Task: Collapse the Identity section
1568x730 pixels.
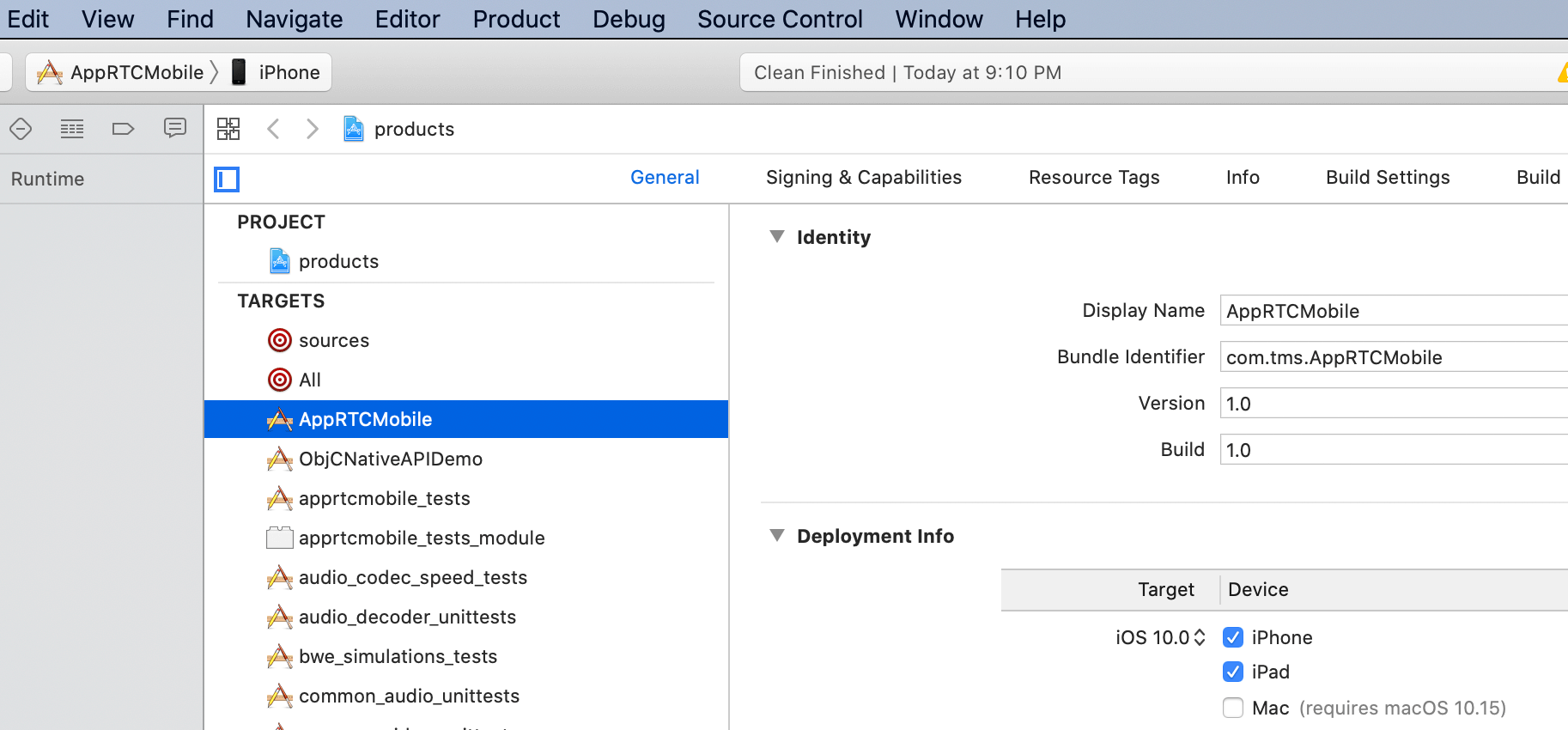Action: [x=777, y=237]
